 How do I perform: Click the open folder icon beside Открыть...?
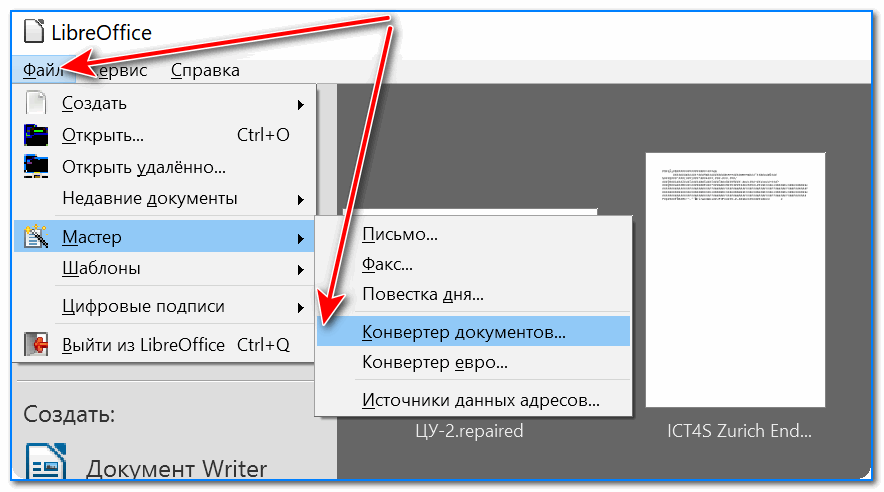[36, 135]
